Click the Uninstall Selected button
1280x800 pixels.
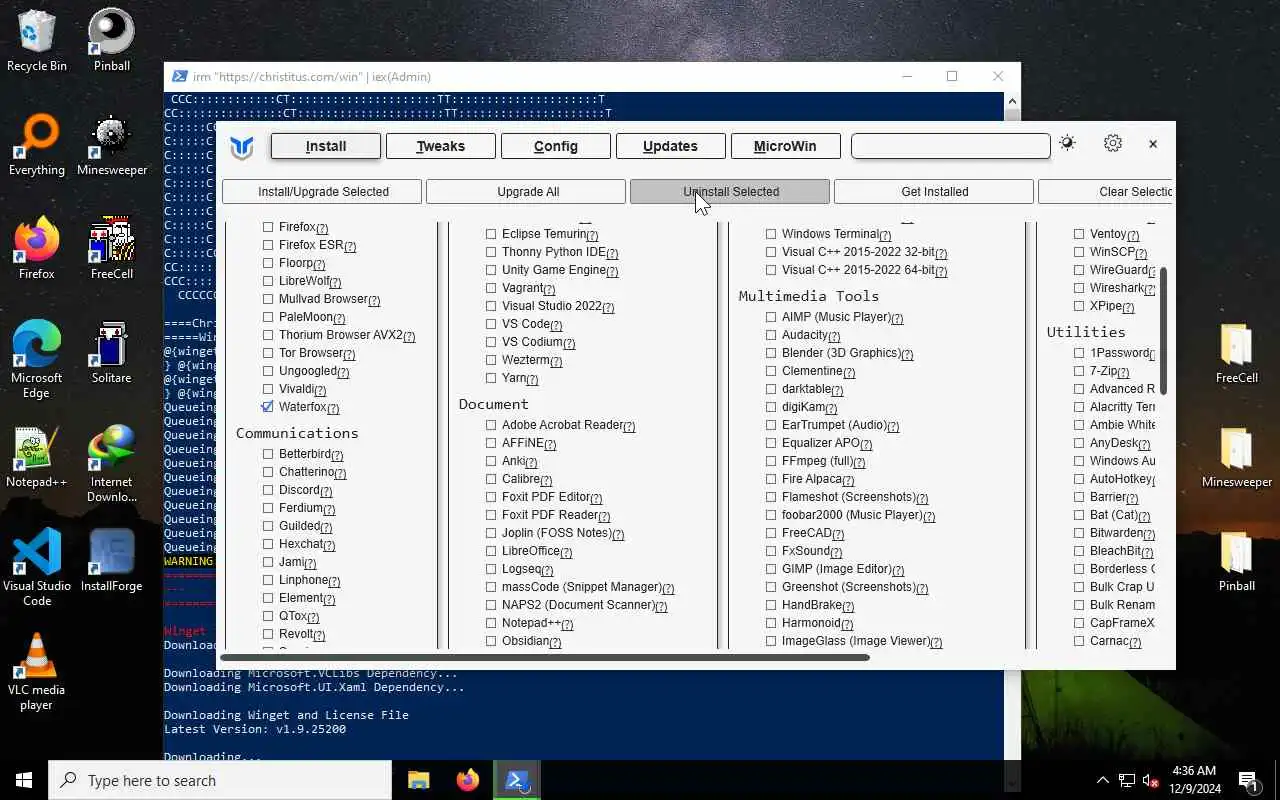[x=730, y=192]
